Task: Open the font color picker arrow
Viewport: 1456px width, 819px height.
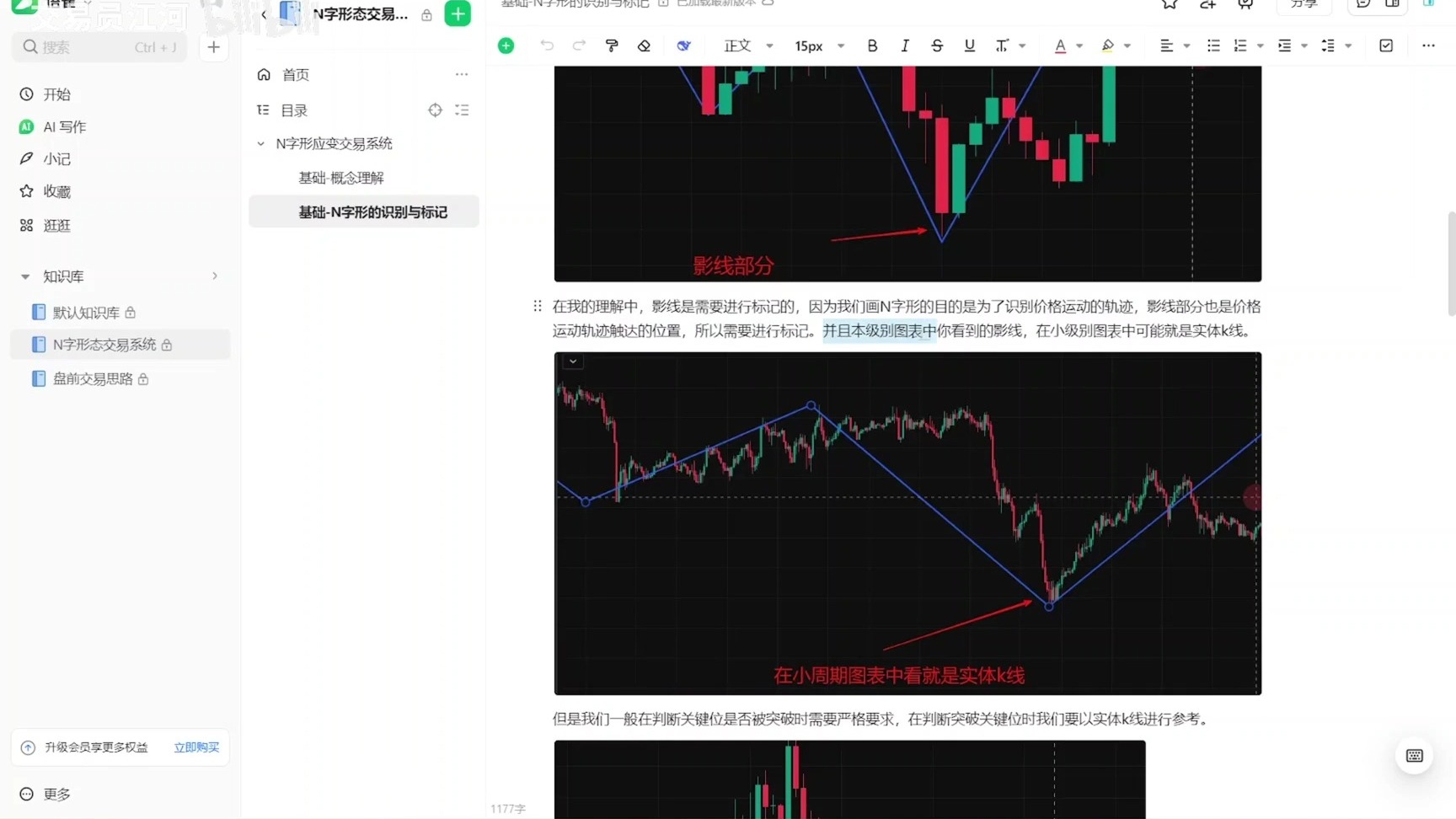Action: (x=1079, y=45)
